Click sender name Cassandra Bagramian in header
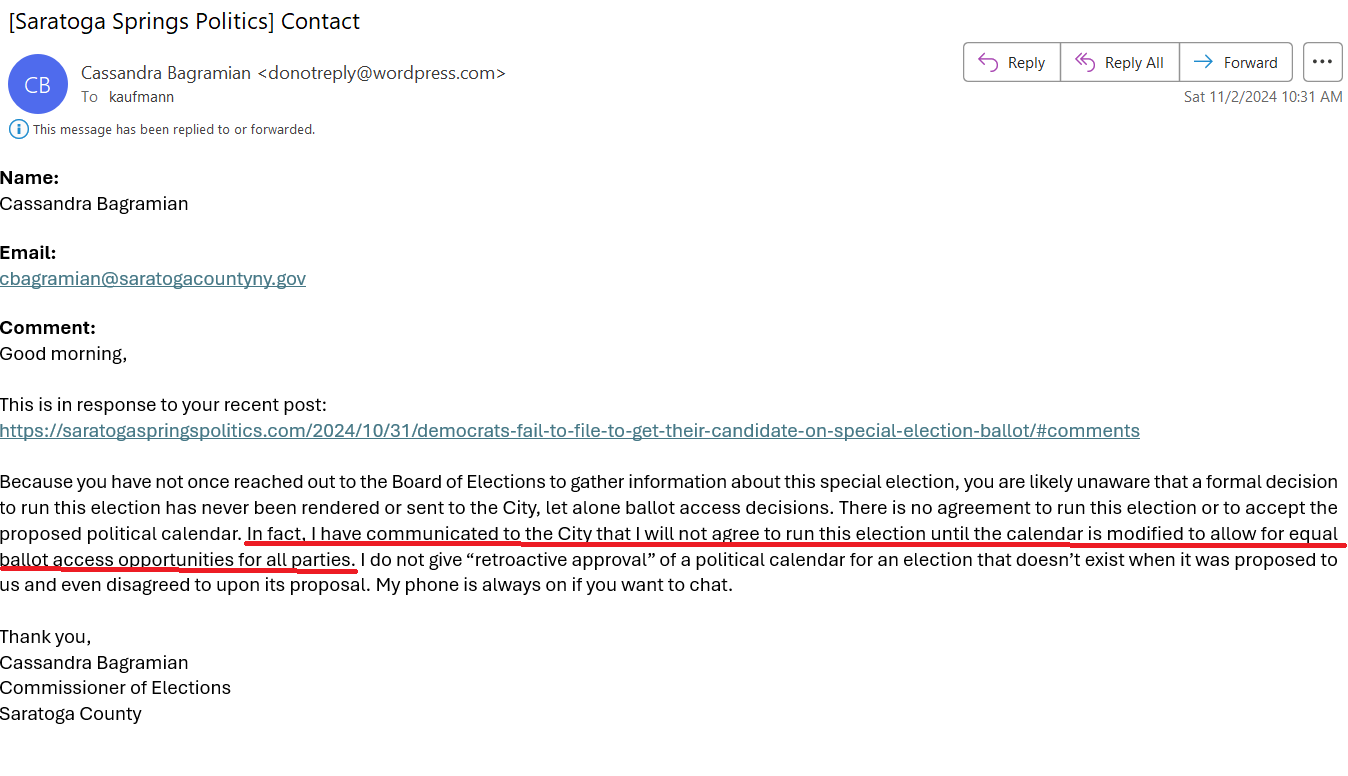The image size is (1348, 776). click(x=166, y=73)
